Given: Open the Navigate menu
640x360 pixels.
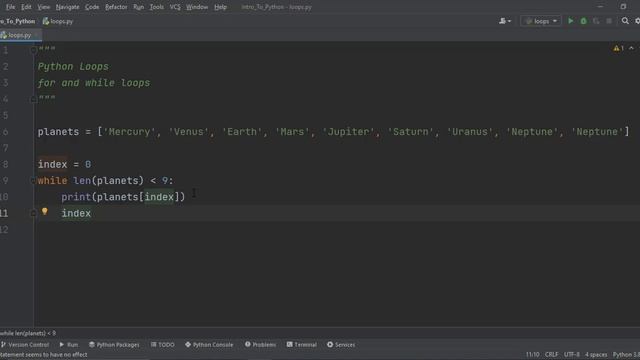Looking at the screenshot, I should (x=67, y=7).
